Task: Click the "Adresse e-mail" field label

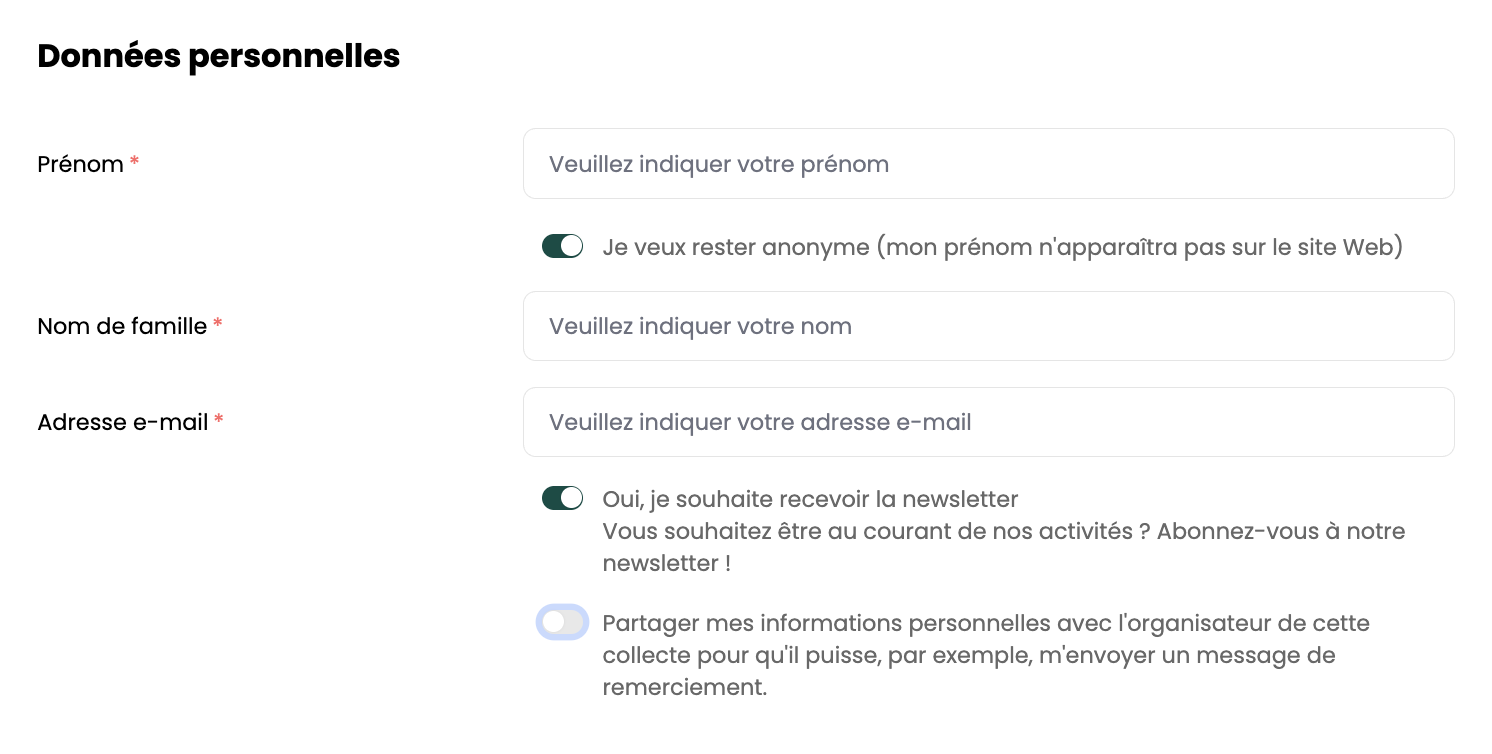Action: [122, 422]
